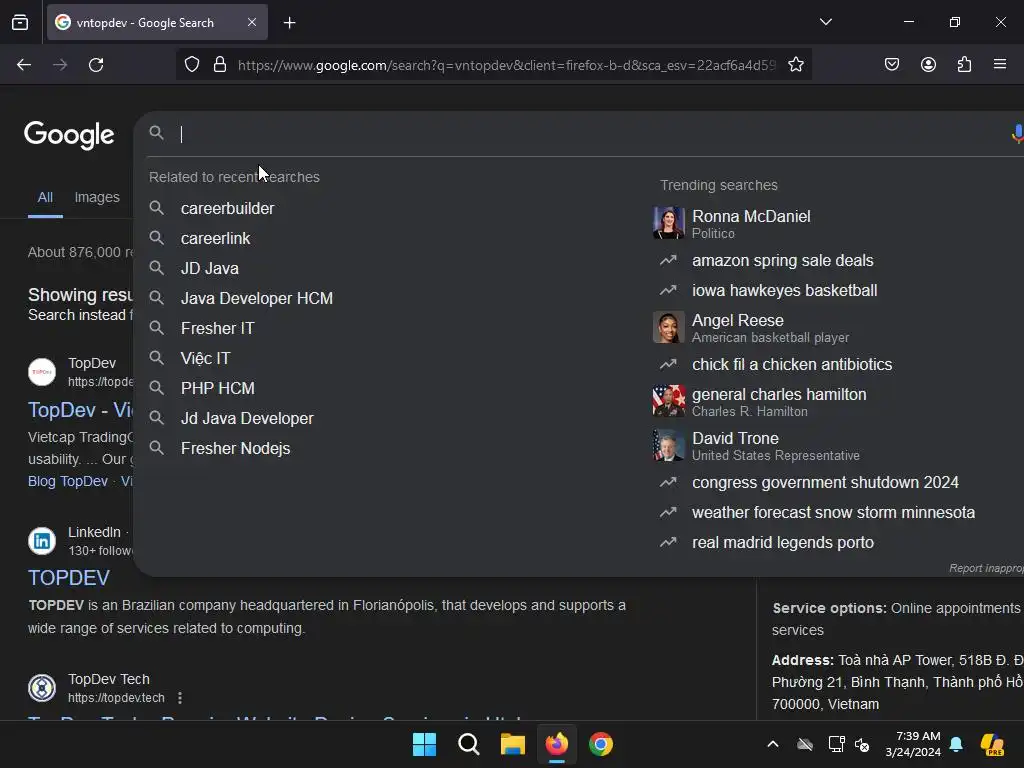Bookmark this page with star icon
This screenshot has width=1024, height=768.
795,65
